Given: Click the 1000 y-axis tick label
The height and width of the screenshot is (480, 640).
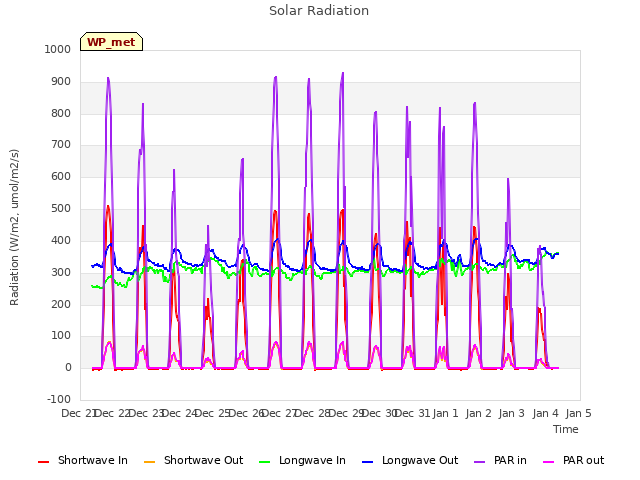Looking at the screenshot, I should click(58, 49).
